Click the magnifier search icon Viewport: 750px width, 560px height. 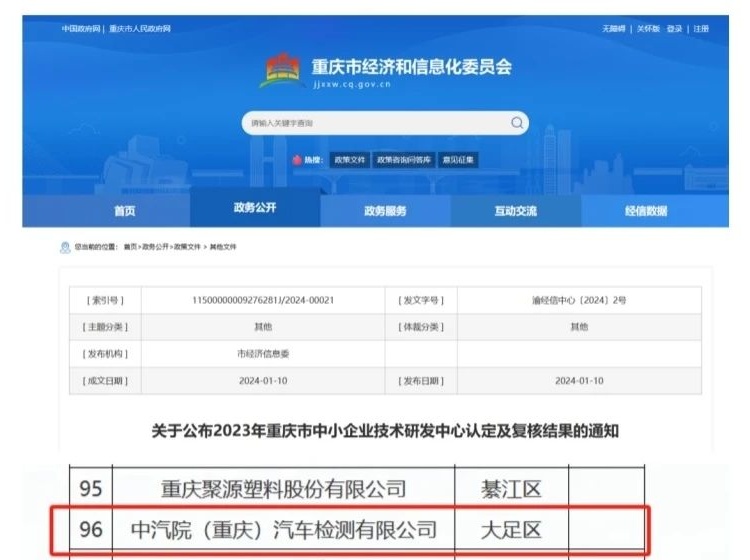[517, 123]
